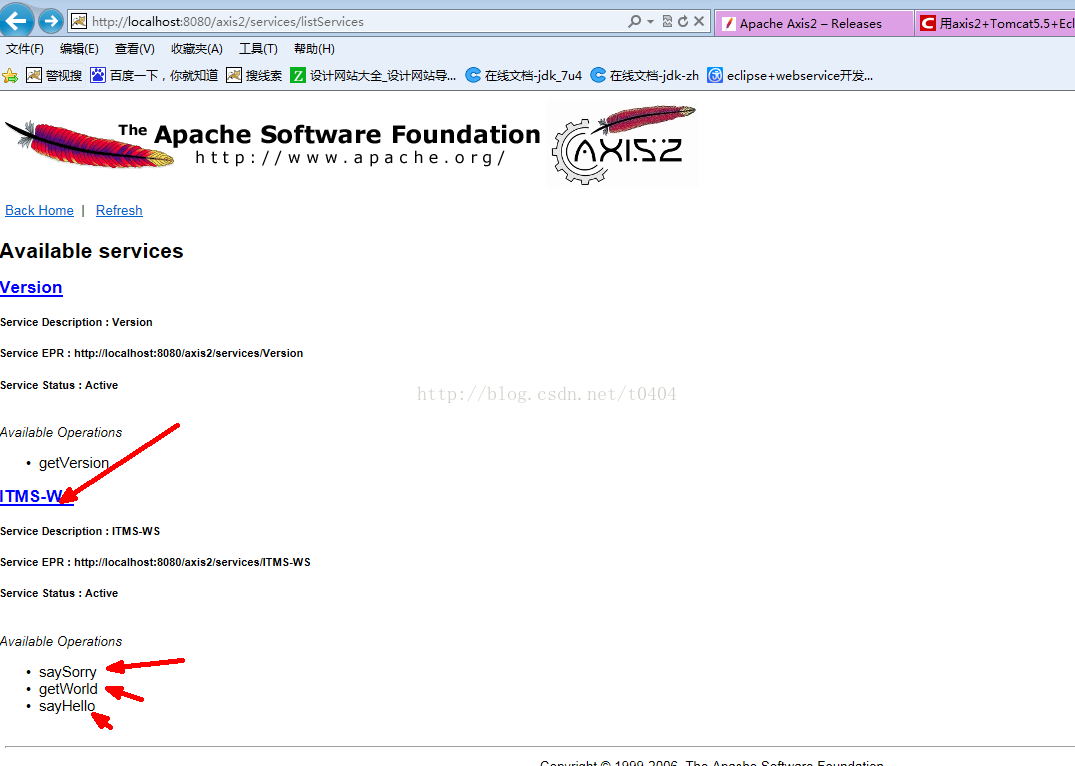Image resolution: width=1075 pixels, height=766 pixels.
Task: Open the ITMS-WS service link
Action: [x=36, y=496]
